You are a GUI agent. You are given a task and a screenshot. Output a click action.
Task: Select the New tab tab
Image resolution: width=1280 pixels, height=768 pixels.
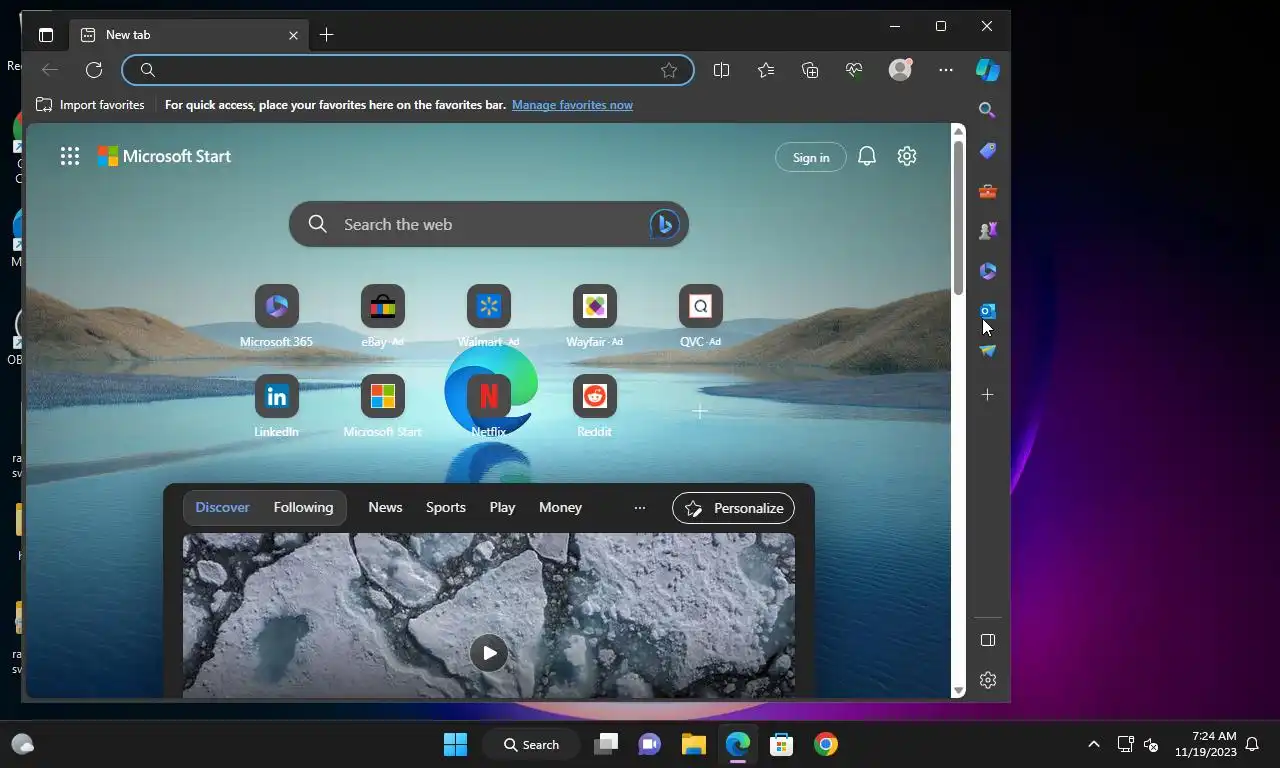(189, 35)
